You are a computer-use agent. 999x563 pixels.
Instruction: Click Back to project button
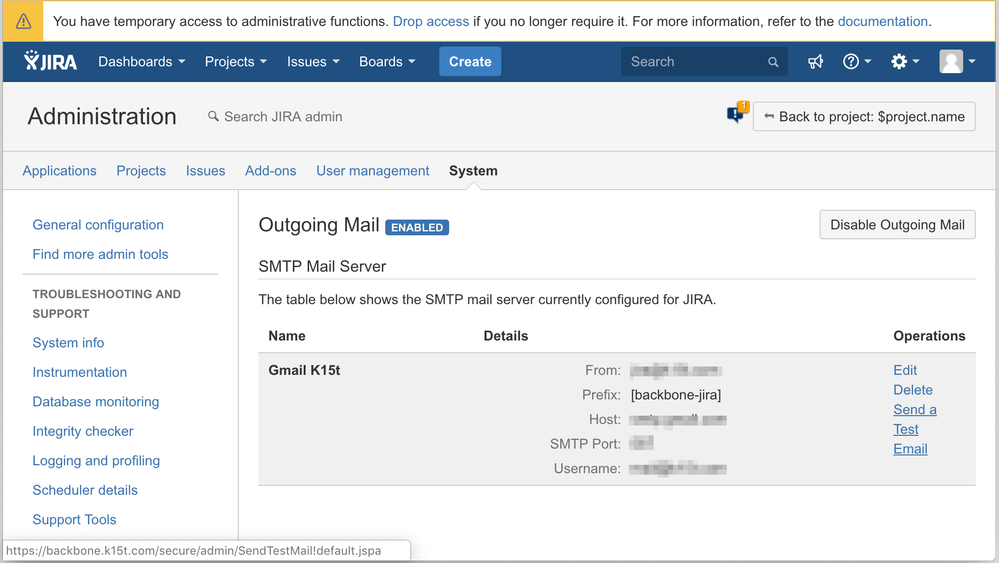click(864, 117)
